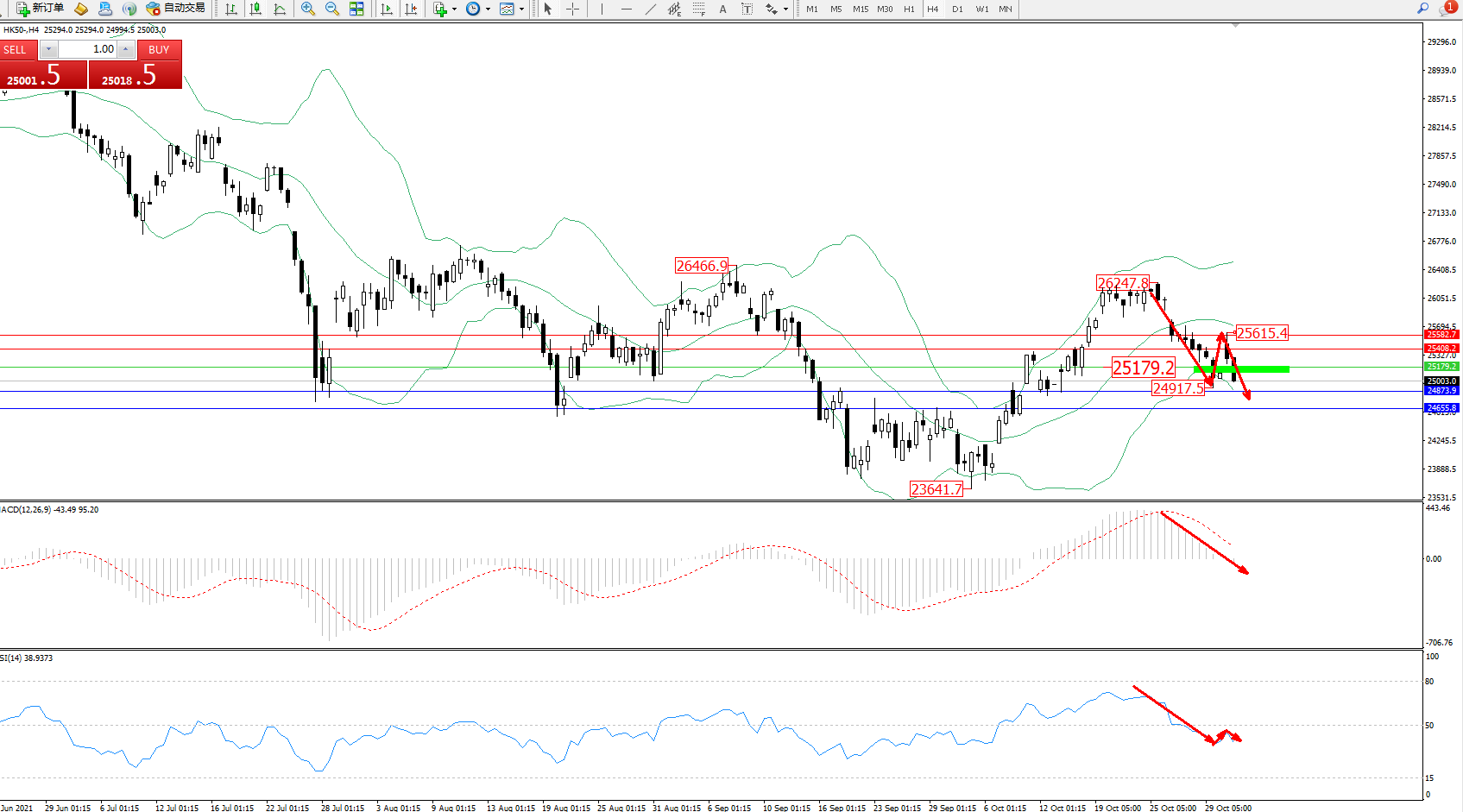The image size is (1463, 812).
Task: Switch chart to line chart mode
Action: 280,9
